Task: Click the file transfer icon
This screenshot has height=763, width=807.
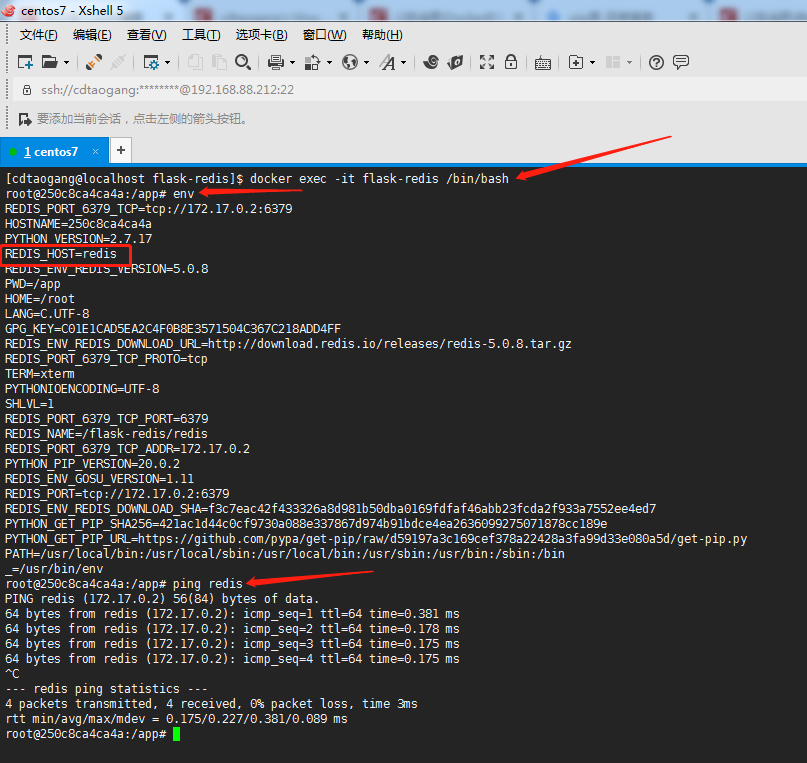Action: pyautogui.click(x=312, y=62)
